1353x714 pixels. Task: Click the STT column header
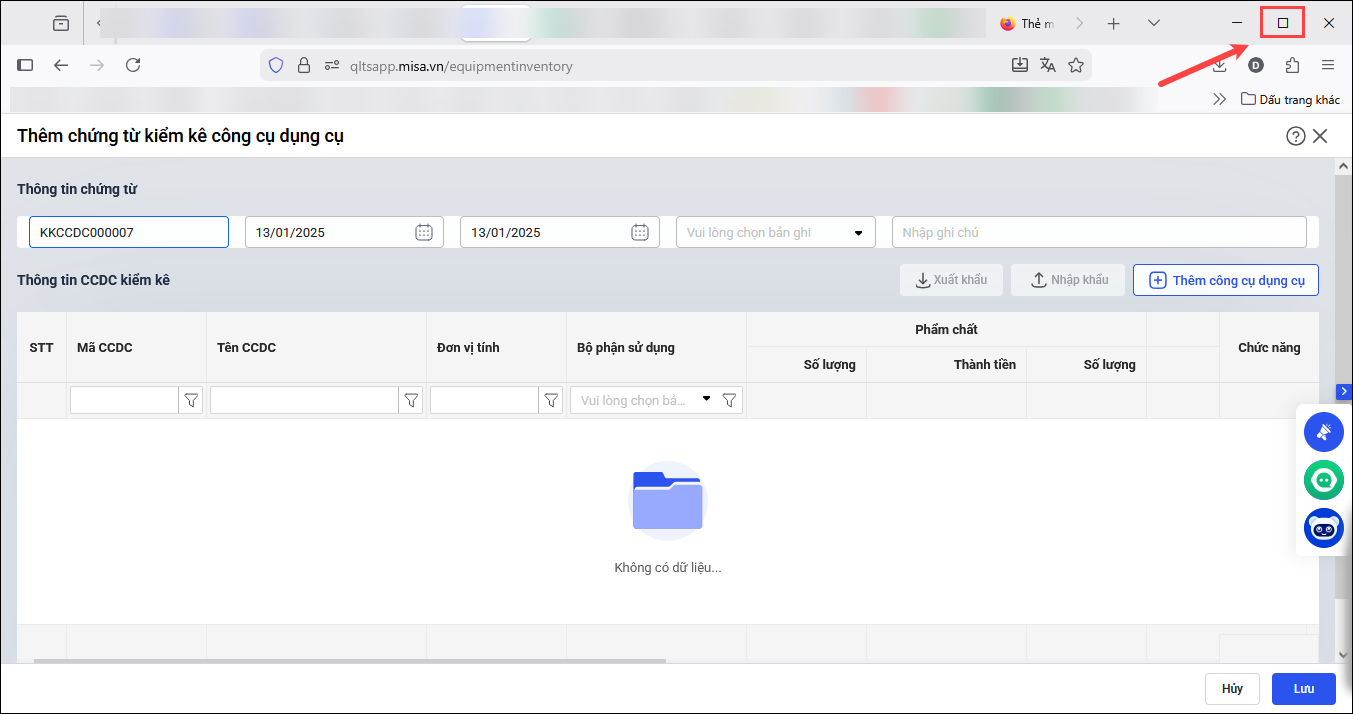(41, 347)
